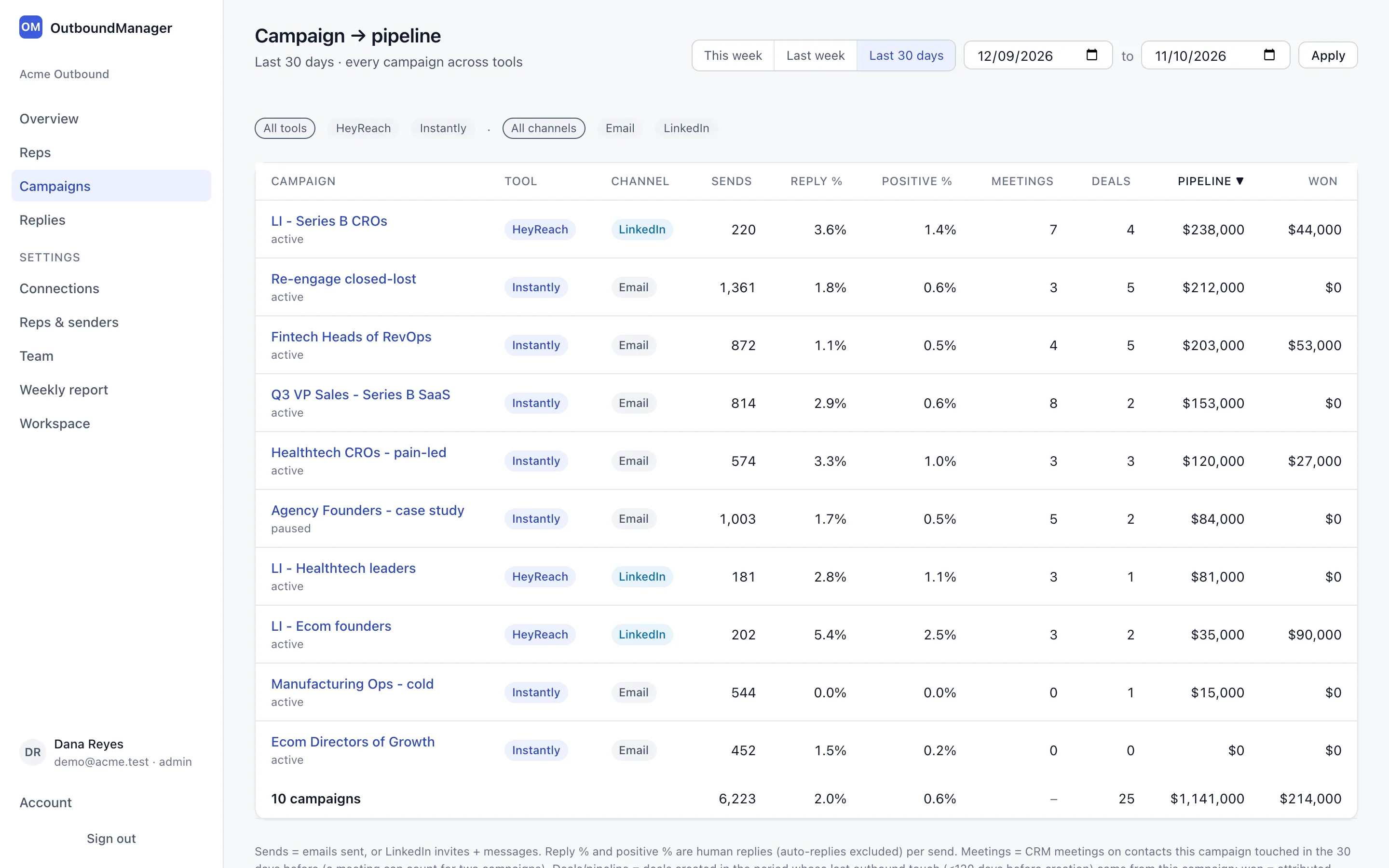Click the start date field 12/09/2026
Viewport: 1389px width, 868px height.
pyautogui.click(x=1038, y=55)
